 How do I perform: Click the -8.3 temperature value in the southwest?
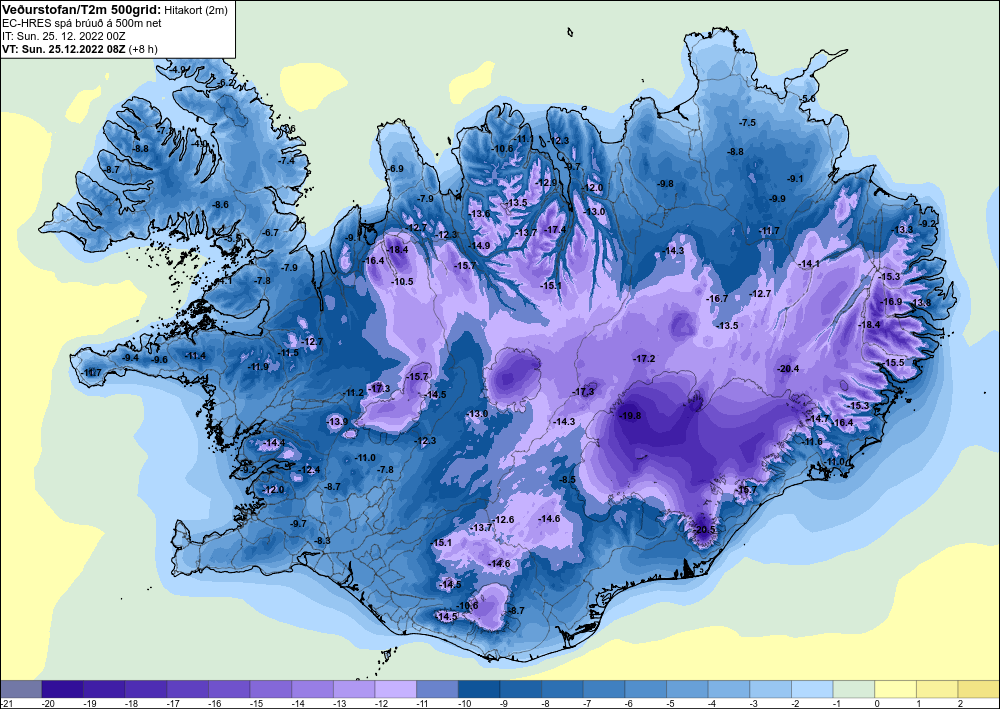pos(323,541)
